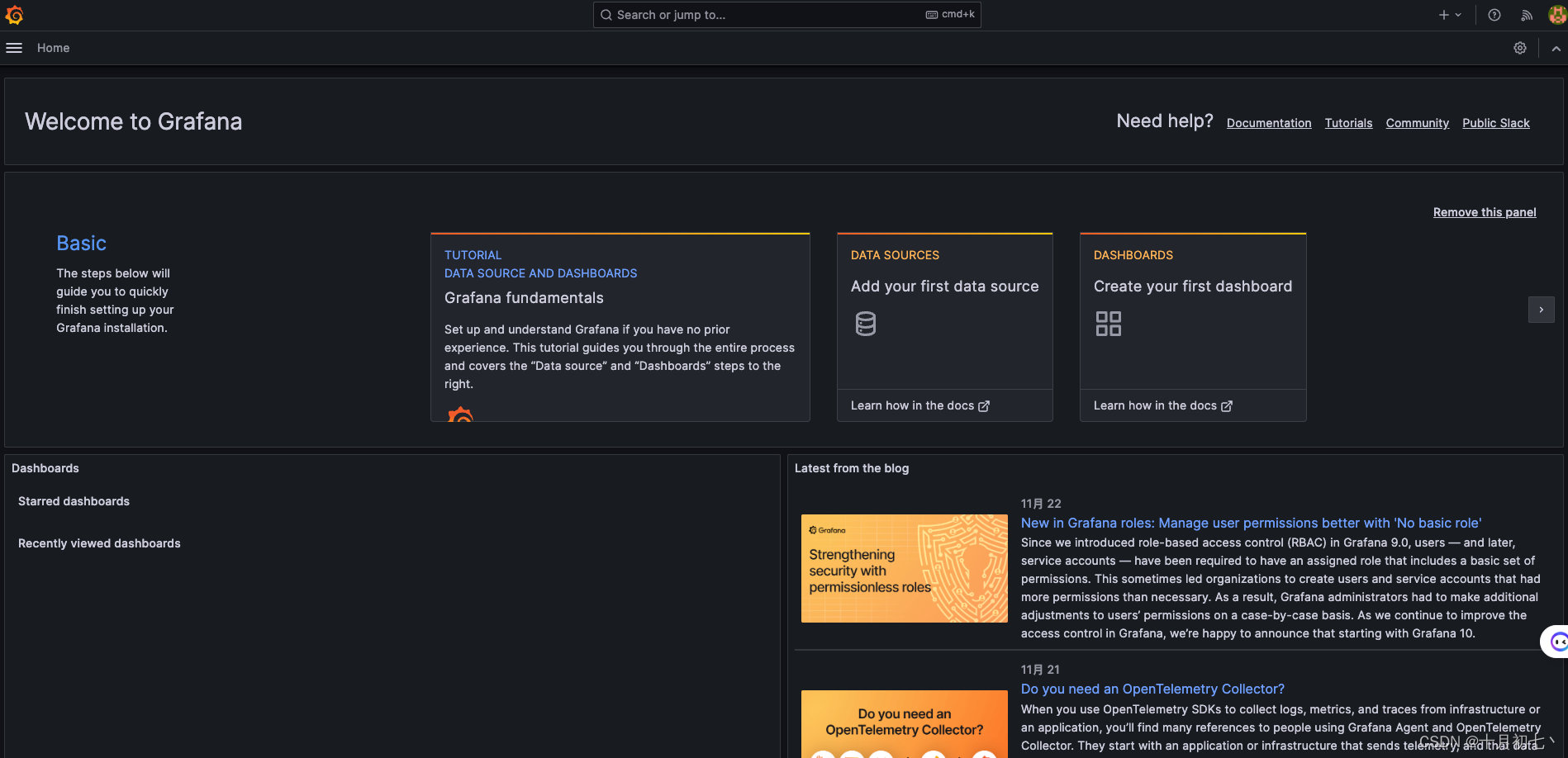
Task: Open the Tutorials link
Action: point(1348,123)
